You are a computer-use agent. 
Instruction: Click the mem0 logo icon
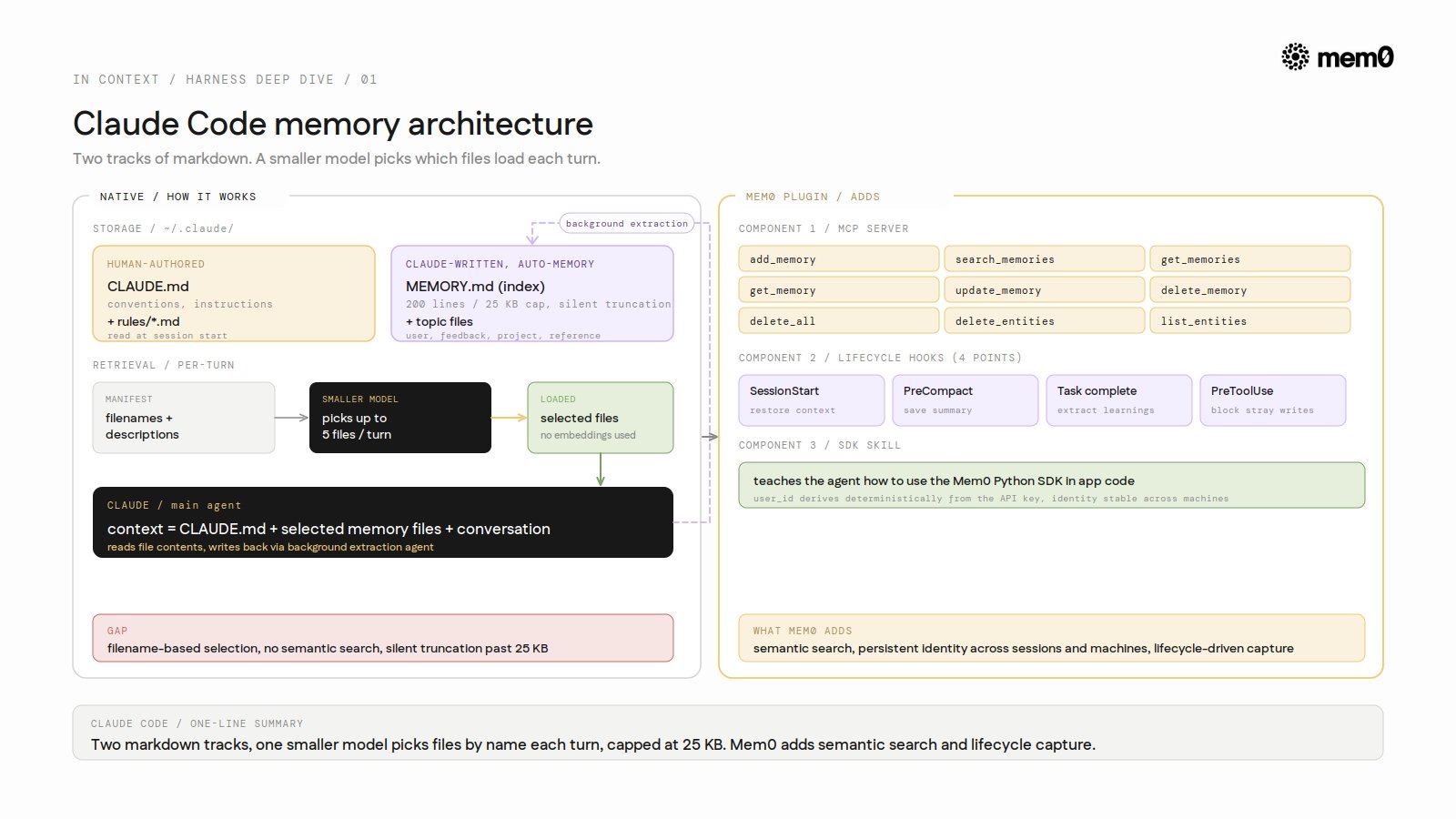1295,57
